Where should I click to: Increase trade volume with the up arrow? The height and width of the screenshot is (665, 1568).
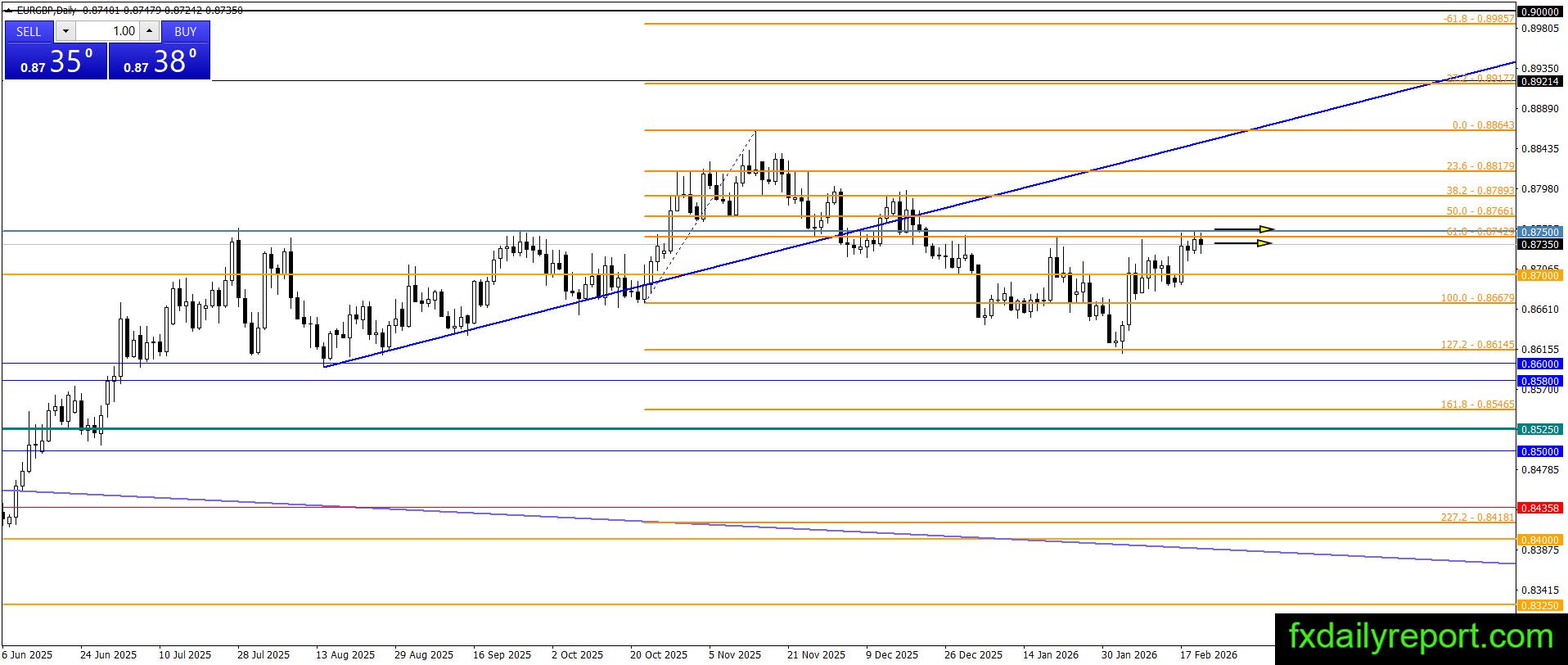pyautogui.click(x=149, y=31)
